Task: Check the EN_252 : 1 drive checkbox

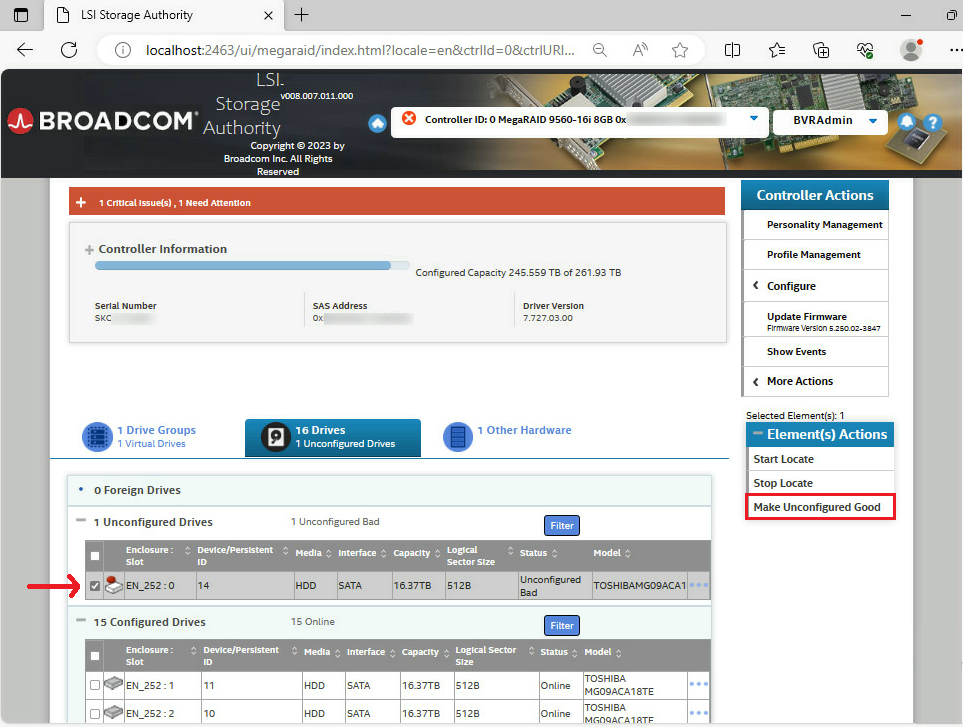Action: 95,685
